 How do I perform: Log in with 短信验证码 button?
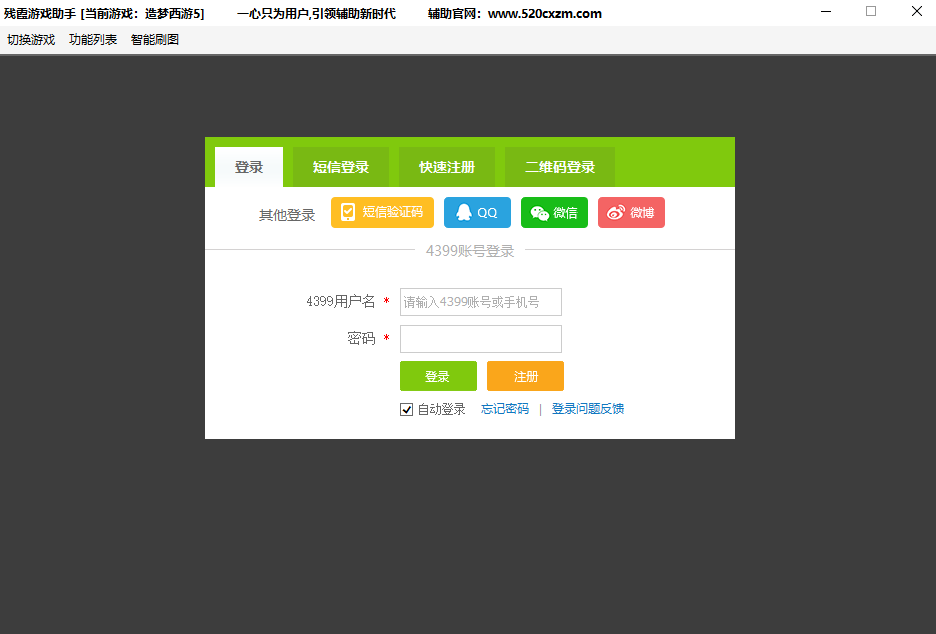tap(382, 213)
